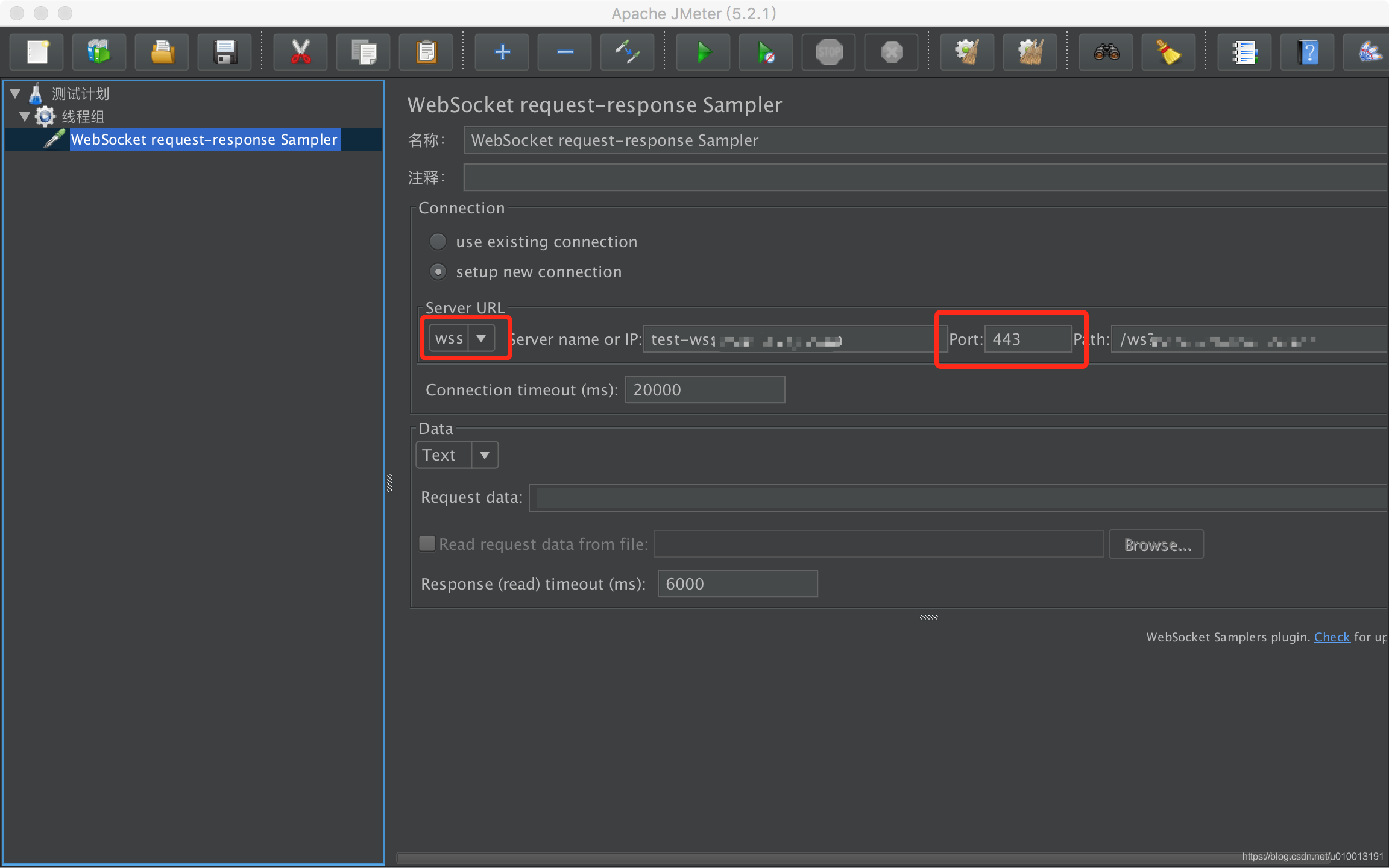Viewport: 1389px width, 868px height.
Task: Click the Paste clipboard icon
Action: pos(426,52)
